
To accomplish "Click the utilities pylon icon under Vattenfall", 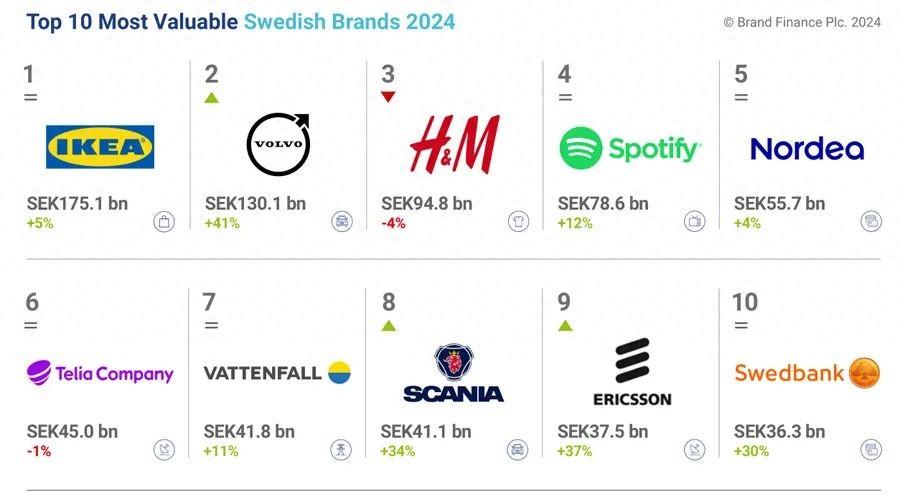I will [x=342, y=449].
